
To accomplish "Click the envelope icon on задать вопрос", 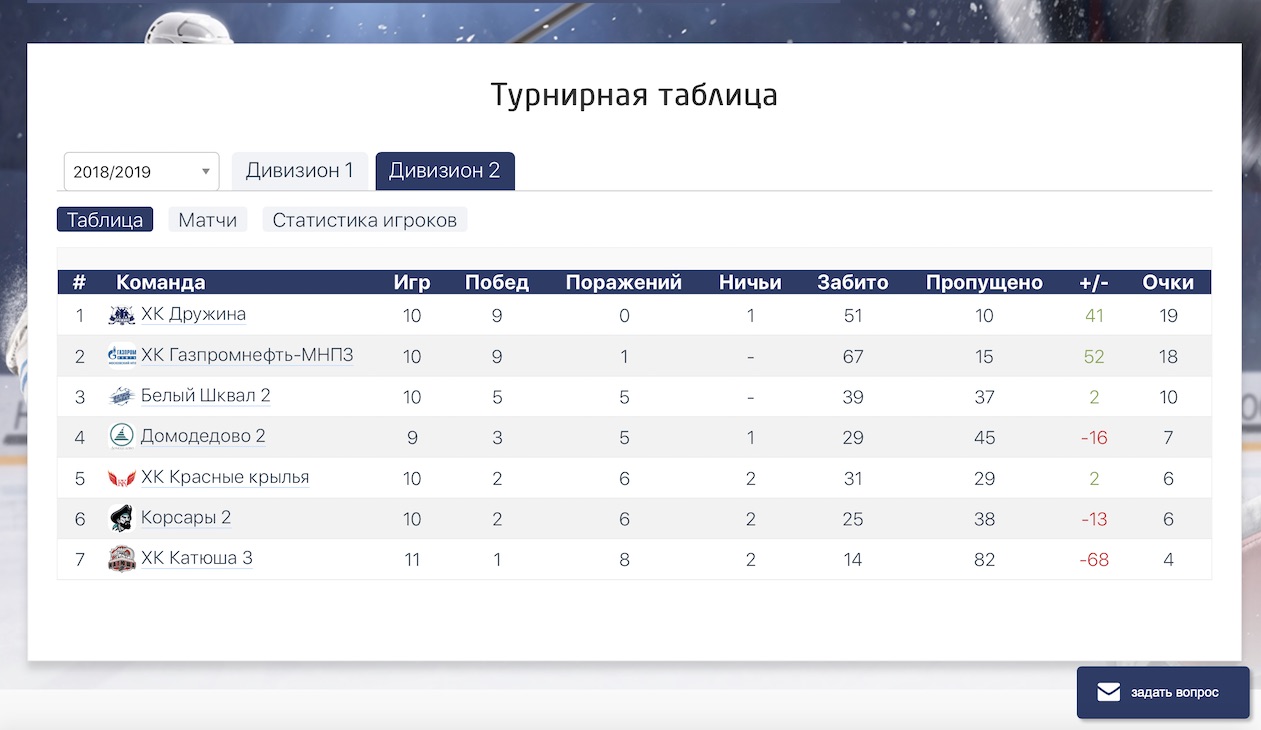I will pos(1108,690).
